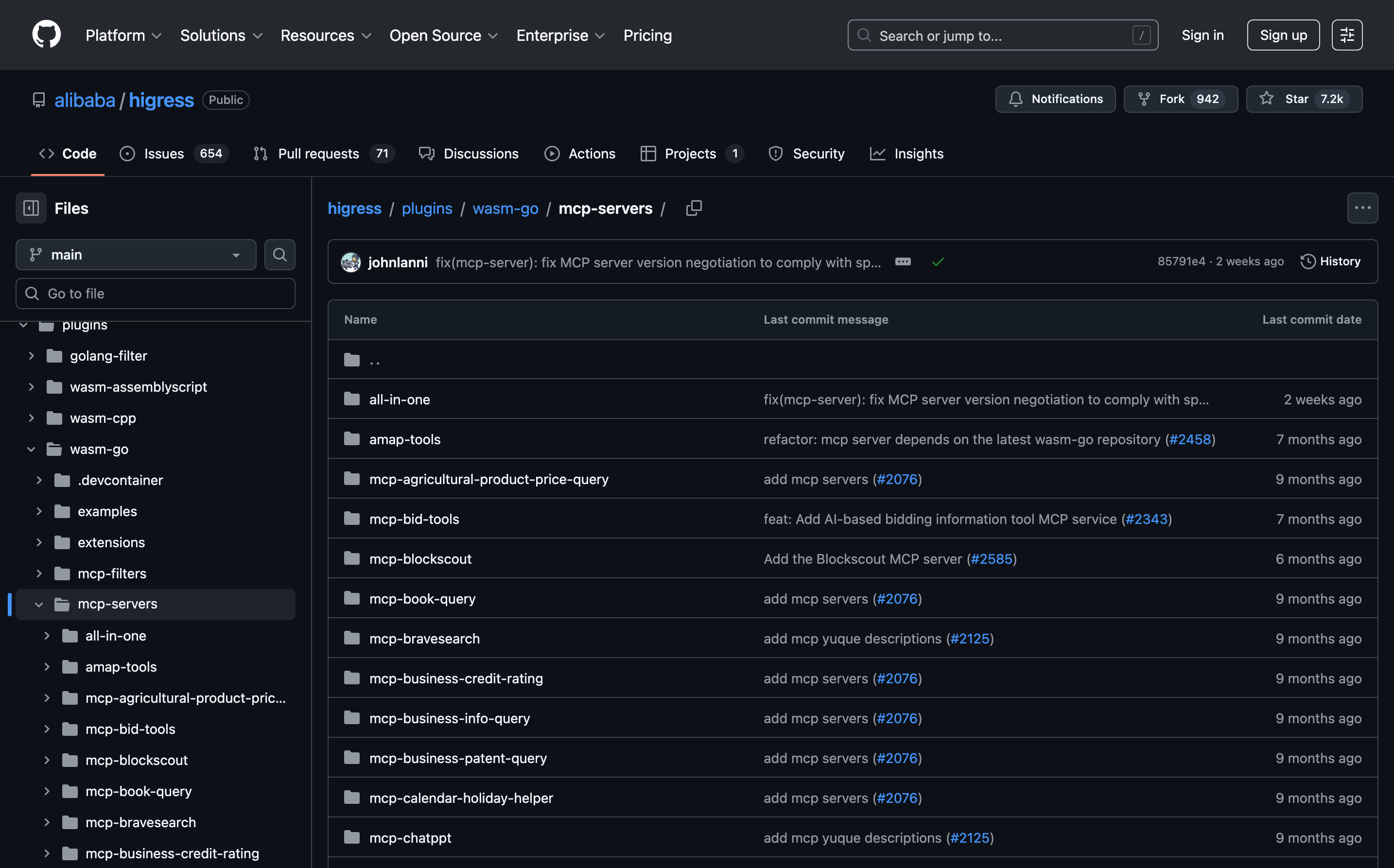Expand commit message ellipsis icon
1394x868 pixels.
pyautogui.click(x=903, y=262)
